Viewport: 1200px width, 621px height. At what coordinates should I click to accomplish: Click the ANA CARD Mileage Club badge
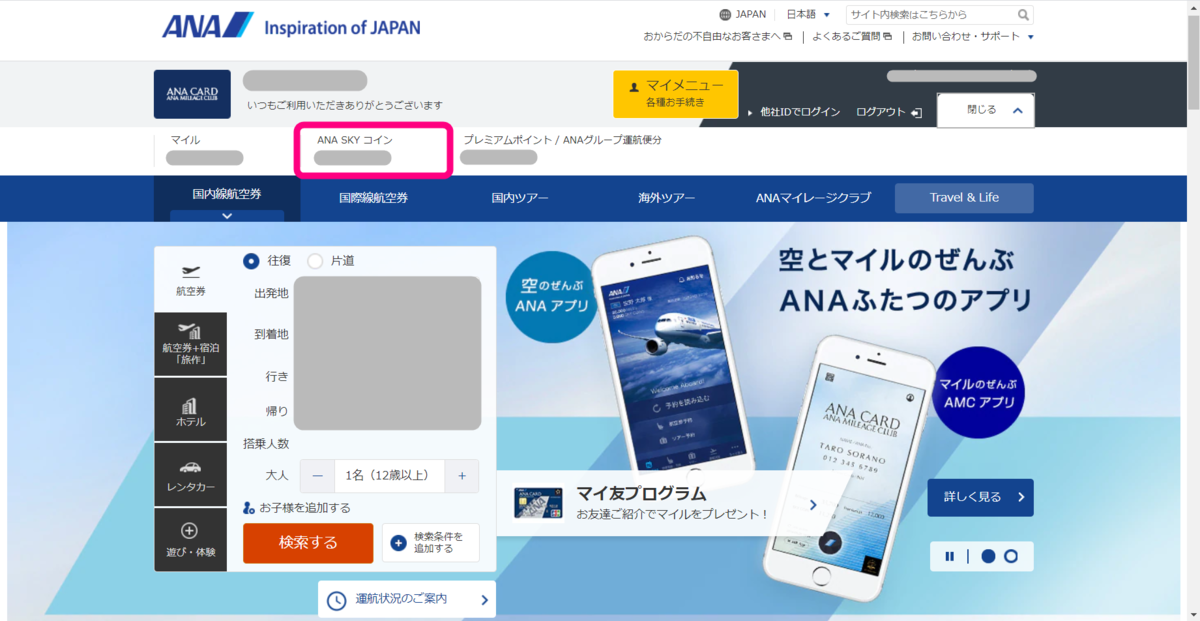click(x=192, y=94)
